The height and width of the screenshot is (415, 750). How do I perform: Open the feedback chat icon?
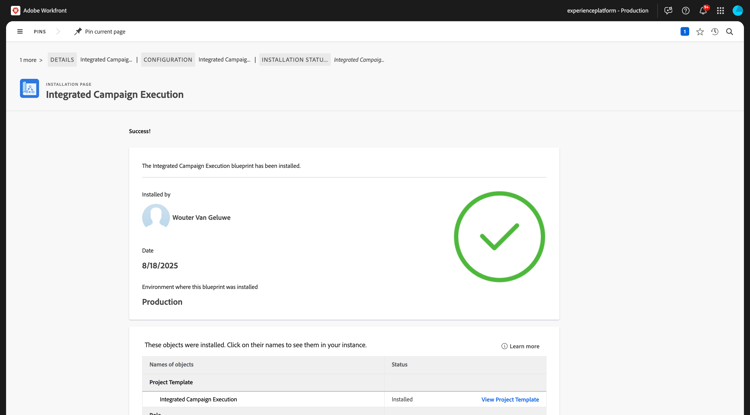668,11
